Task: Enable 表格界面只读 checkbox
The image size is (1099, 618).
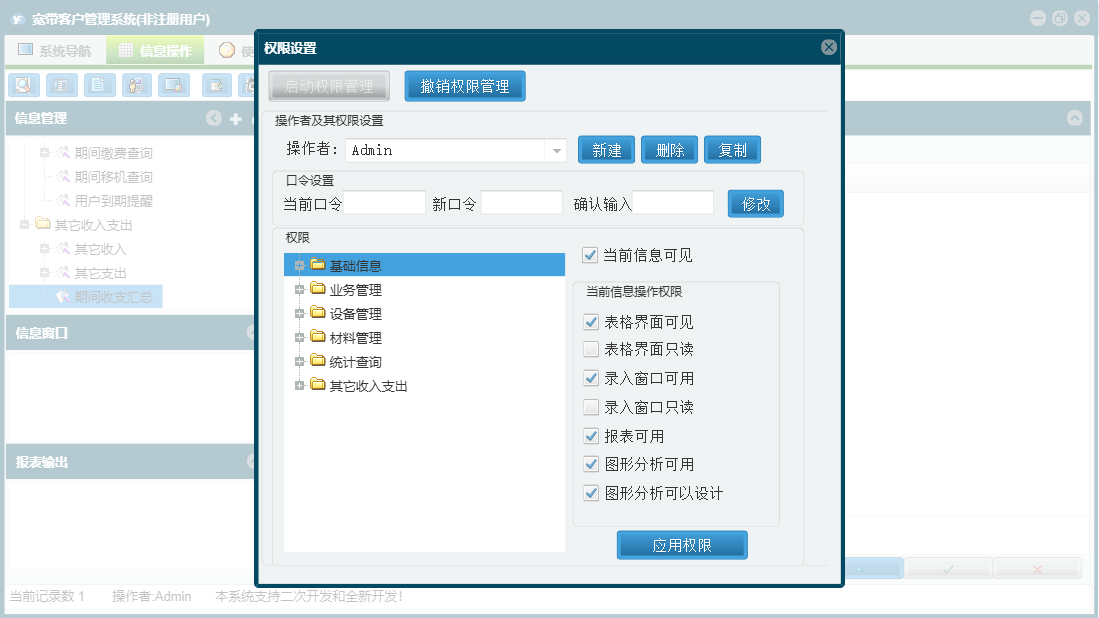Action: click(x=591, y=348)
